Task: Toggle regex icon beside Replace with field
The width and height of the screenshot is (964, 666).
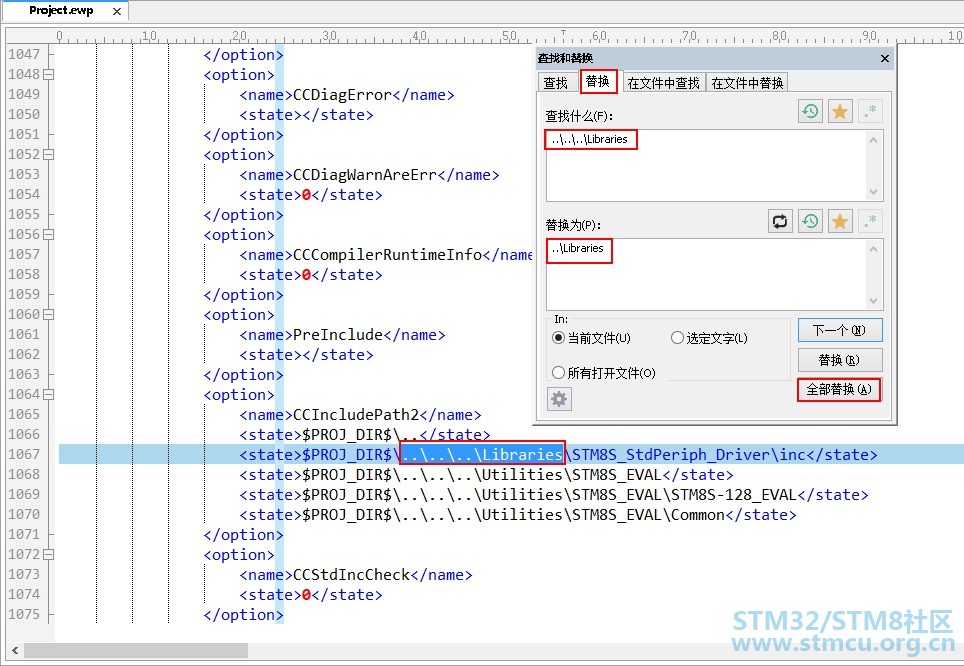Action: (x=870, y=221)
